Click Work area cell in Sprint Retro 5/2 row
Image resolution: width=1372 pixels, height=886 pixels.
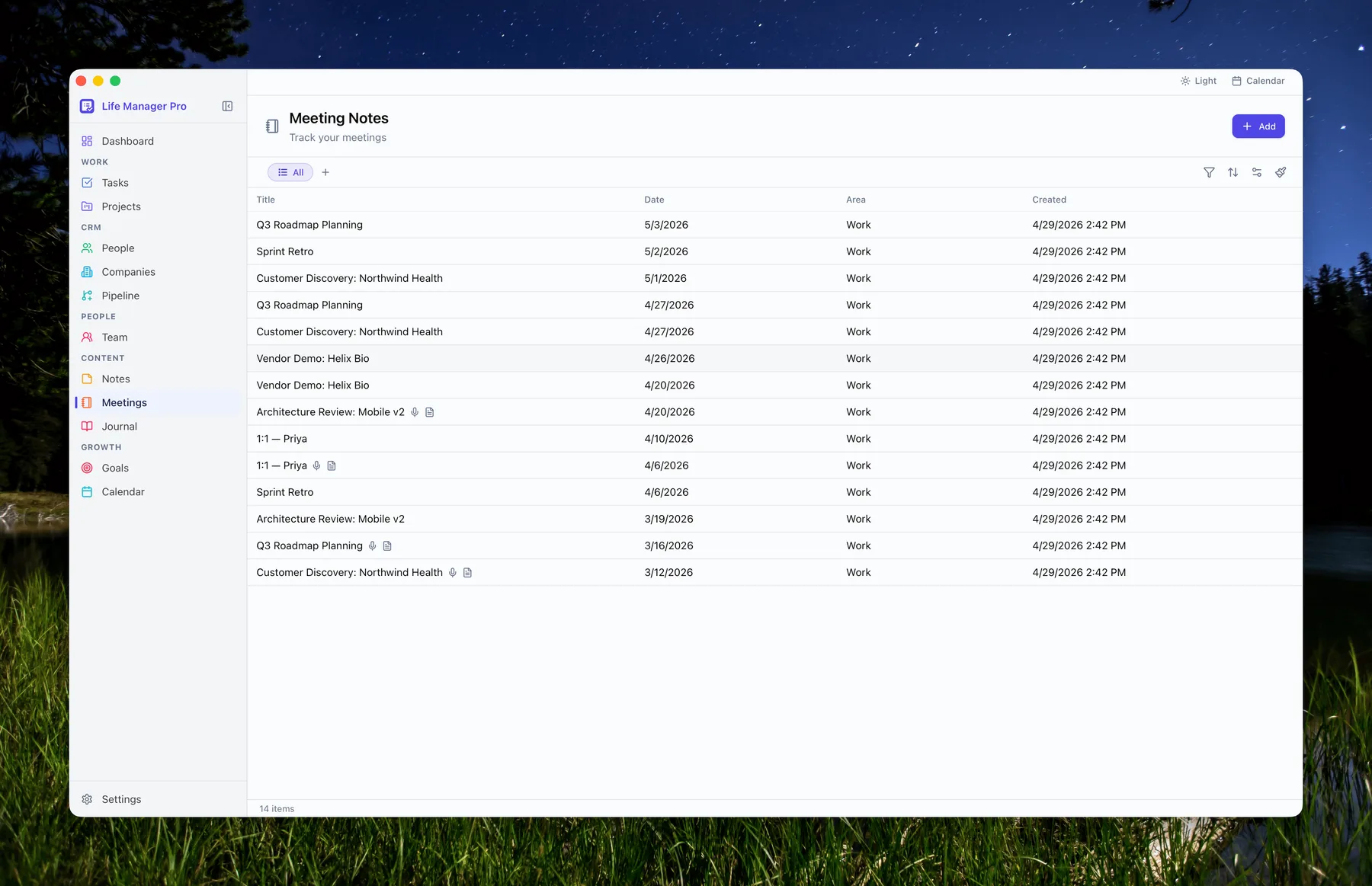point(858,251)
